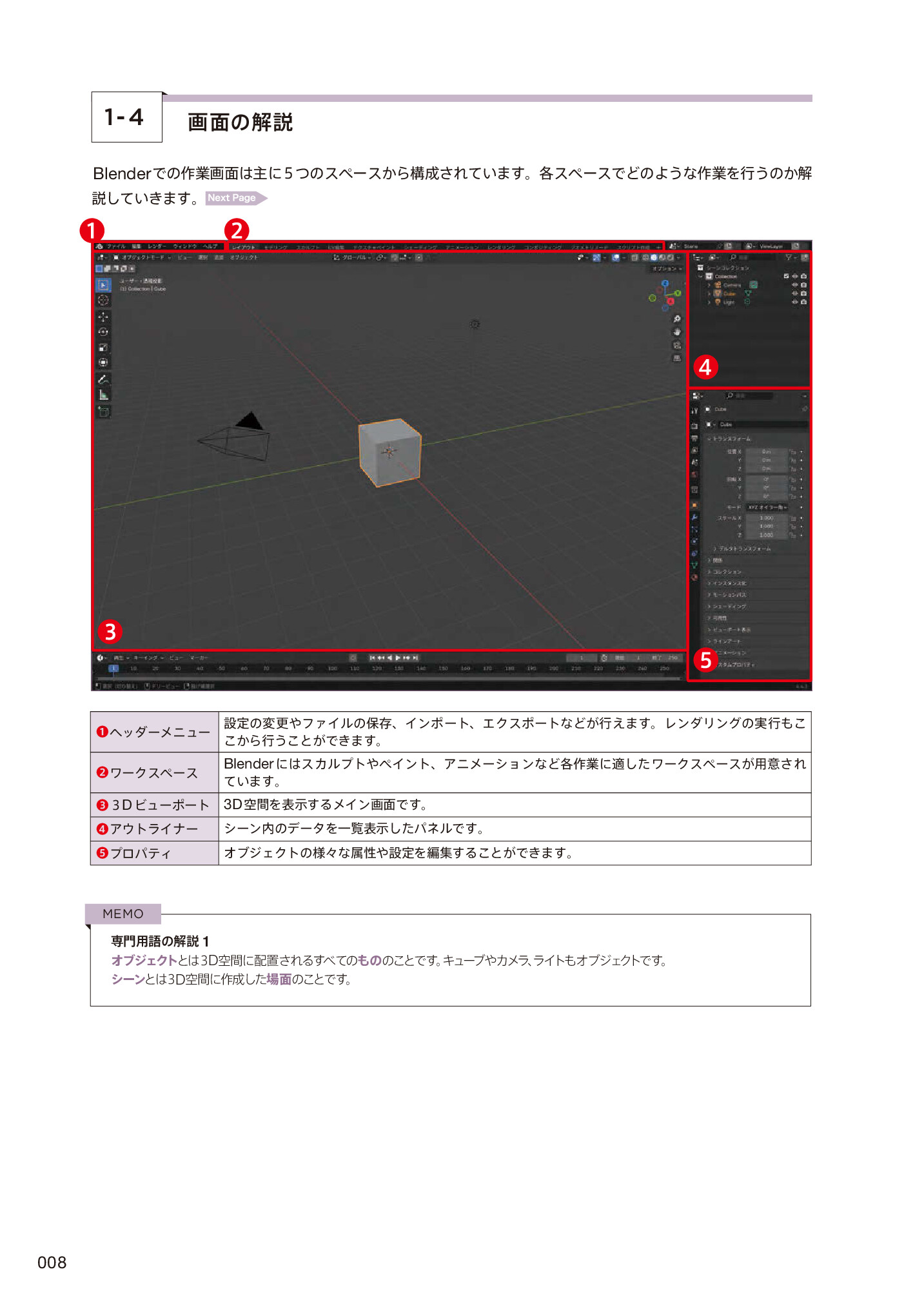924x1305 pixels.
Task: Open the Particles properties tab icon
Action: [x=694, y=529]
